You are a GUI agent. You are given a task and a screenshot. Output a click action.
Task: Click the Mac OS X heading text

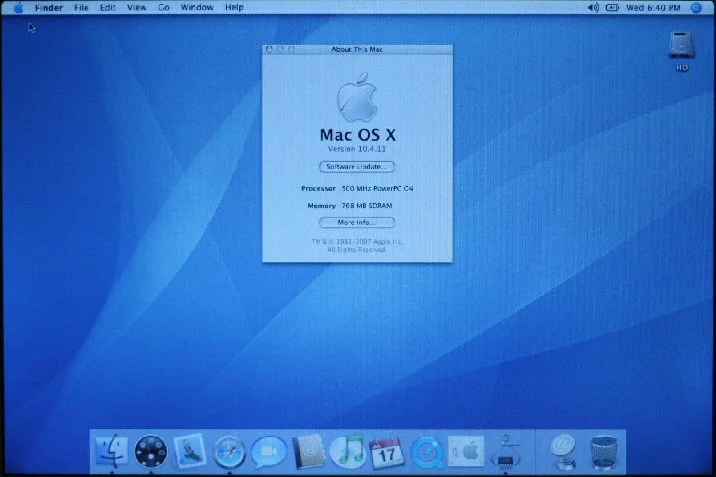point(358,135)
